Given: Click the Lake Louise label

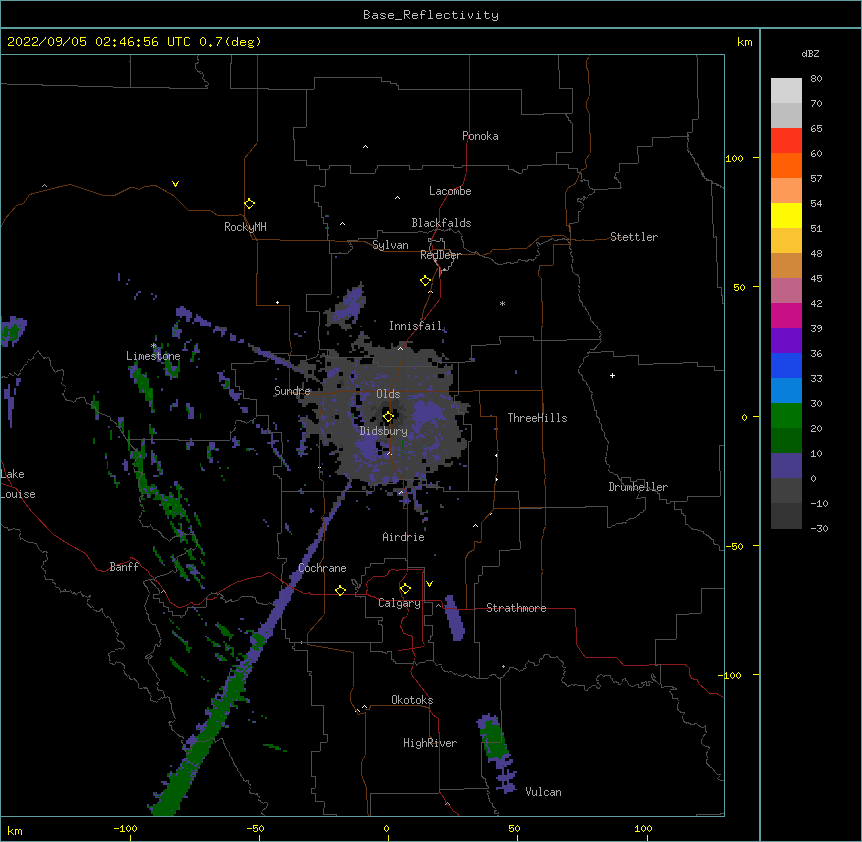Looking at the screenshot, I should point(16,484).
